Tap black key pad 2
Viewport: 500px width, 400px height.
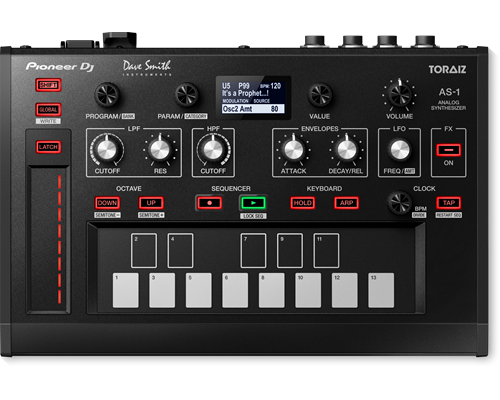coord(144,251)
